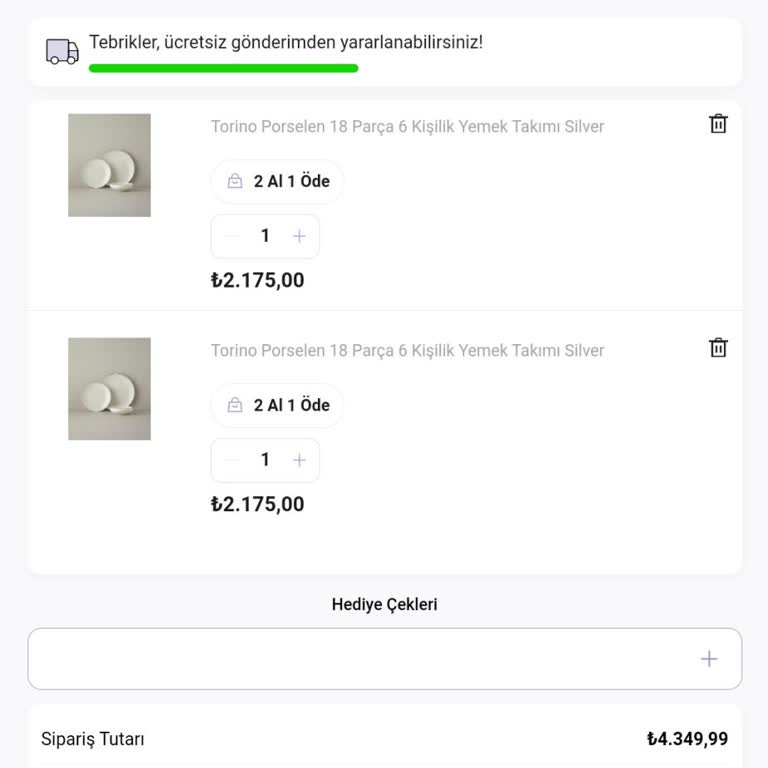Open the first product's thumbnail image
The width and height of the screenshot is (768, 768).
tap(109, 165)
